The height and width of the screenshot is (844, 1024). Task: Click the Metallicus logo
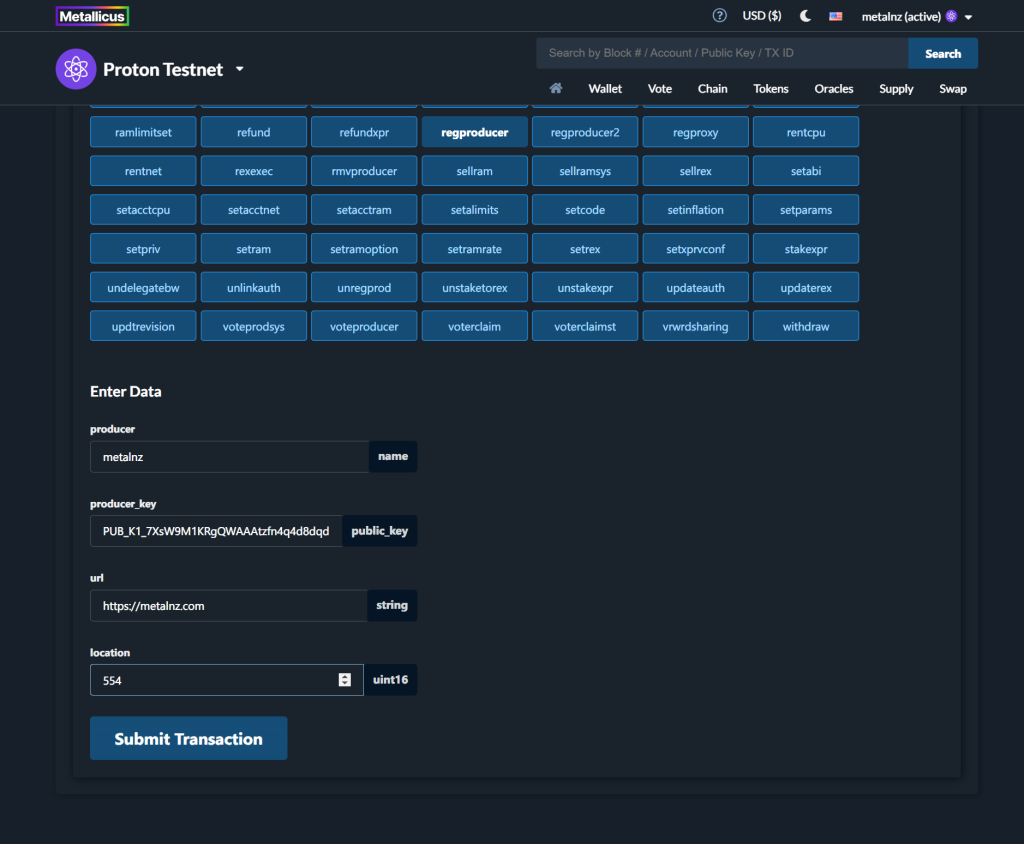tap(92, 16)
